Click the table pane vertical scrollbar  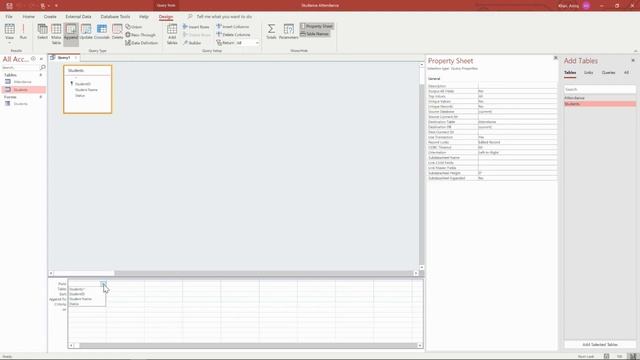point(422,167)
